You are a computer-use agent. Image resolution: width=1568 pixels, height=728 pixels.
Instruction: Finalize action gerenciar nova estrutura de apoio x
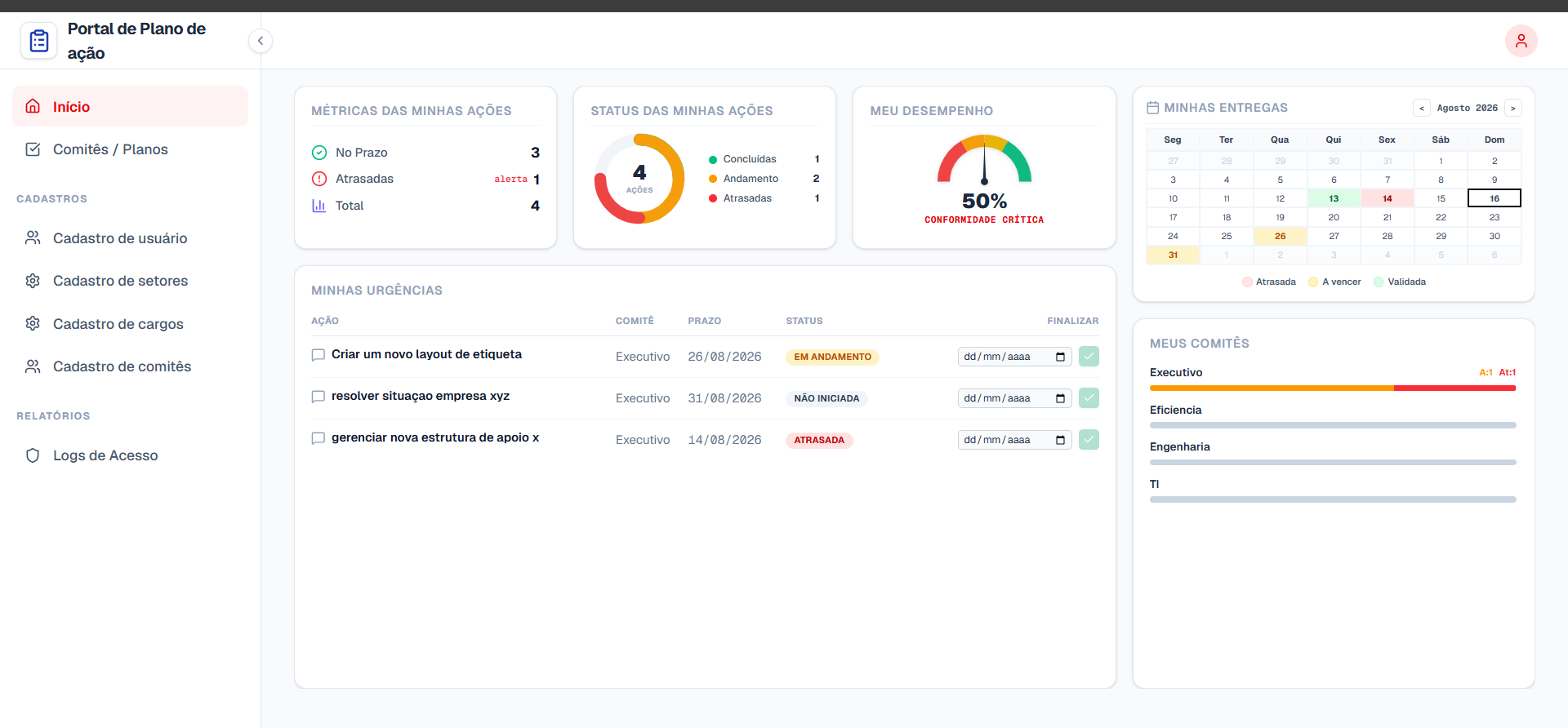click(x=1089, y=440)
